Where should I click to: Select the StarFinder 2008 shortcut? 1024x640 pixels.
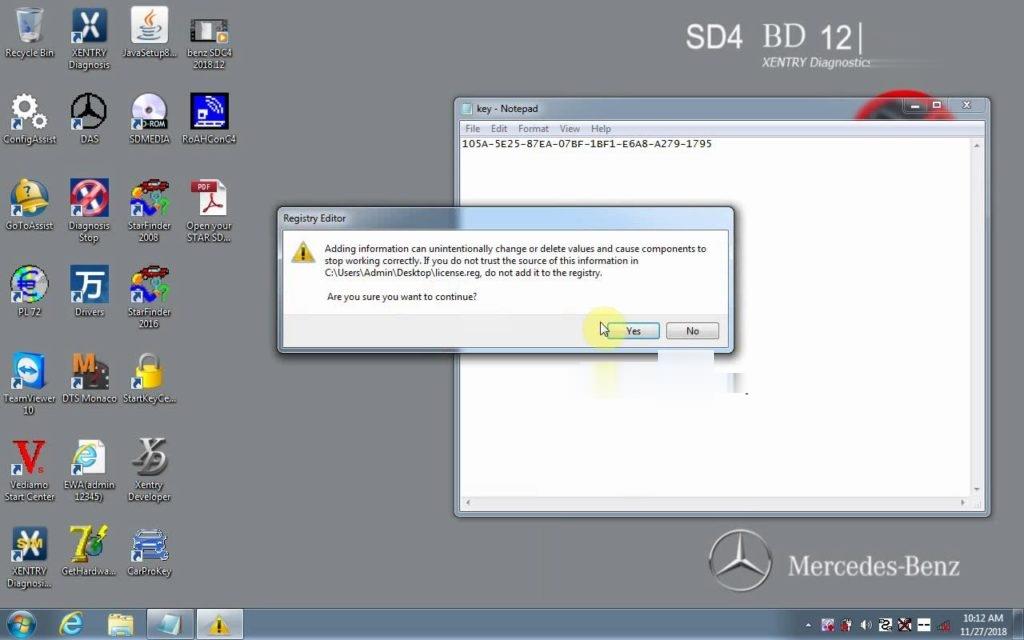(x=149, y=211)
